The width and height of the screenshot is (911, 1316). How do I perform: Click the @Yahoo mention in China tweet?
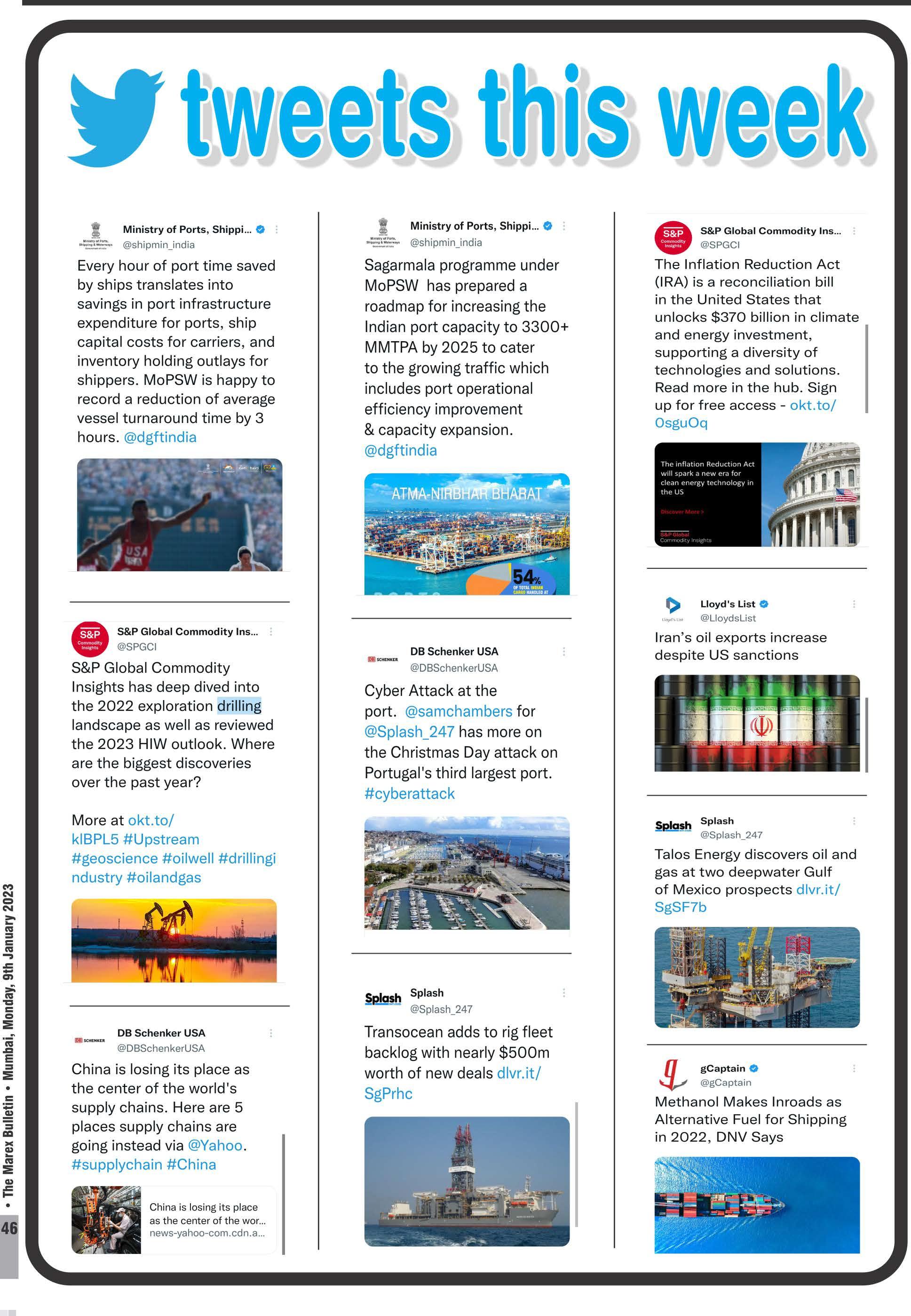point(214,1145)
